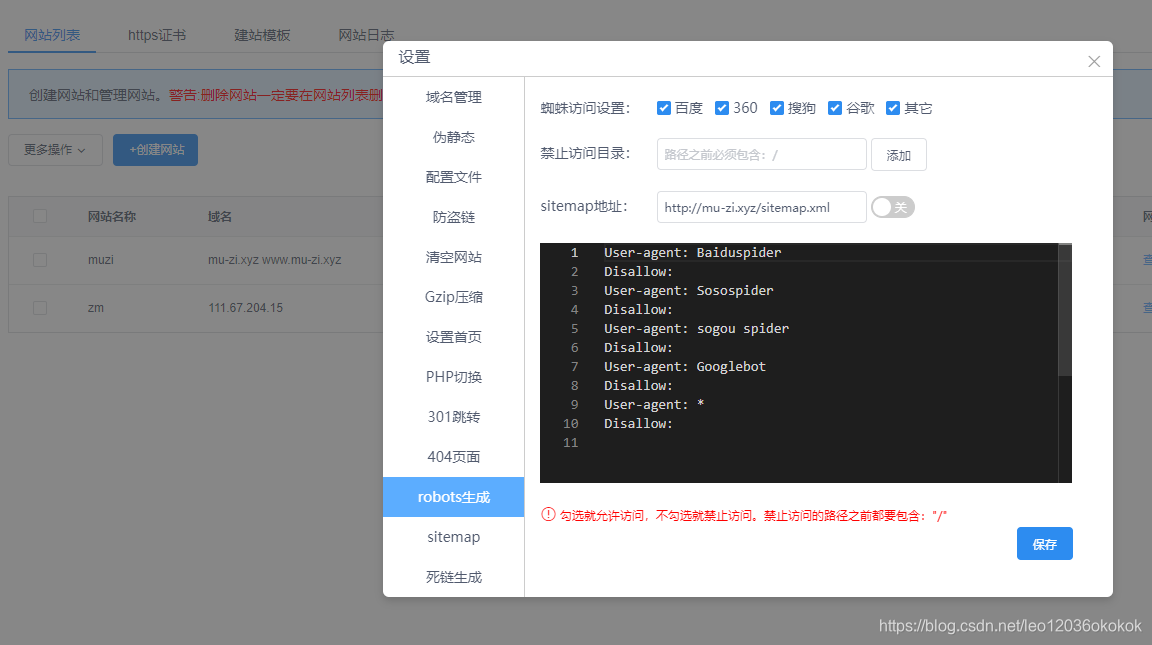The height and width of the screenshot is (645, 1152).
Task: Click website name zm
Action: tap(96, 308)
